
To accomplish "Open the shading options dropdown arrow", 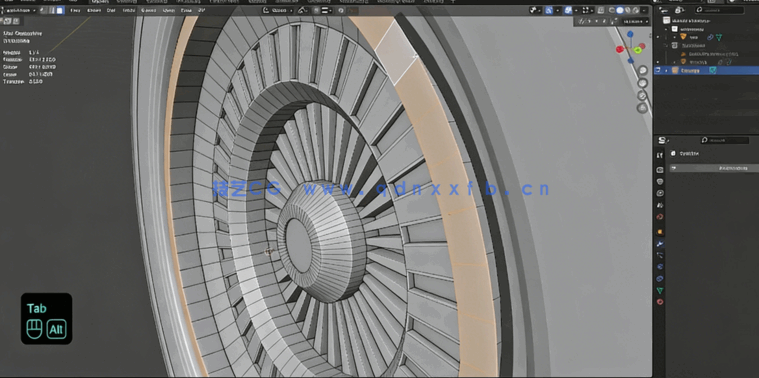I will click(x=645, y=10).
